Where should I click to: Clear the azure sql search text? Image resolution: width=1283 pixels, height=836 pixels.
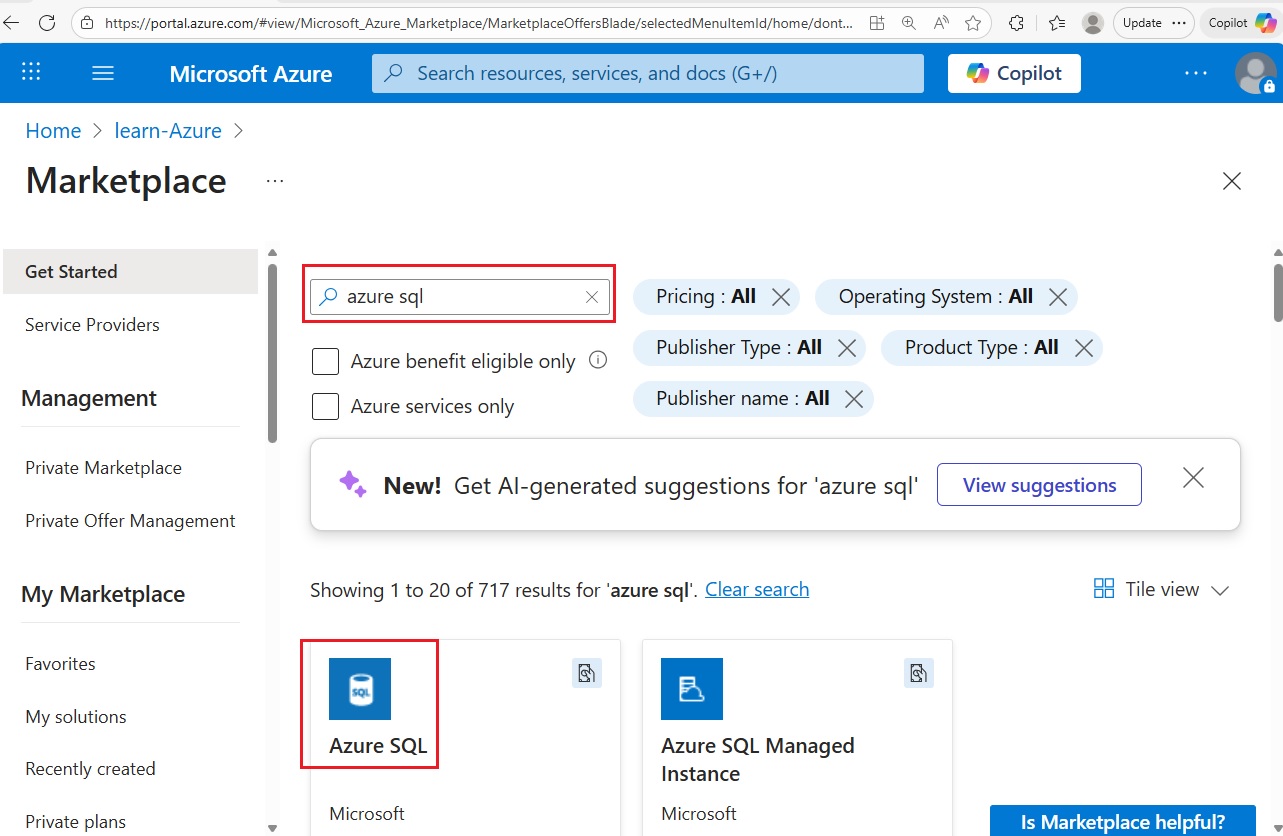pyautogui.click(x=592, y=297)
